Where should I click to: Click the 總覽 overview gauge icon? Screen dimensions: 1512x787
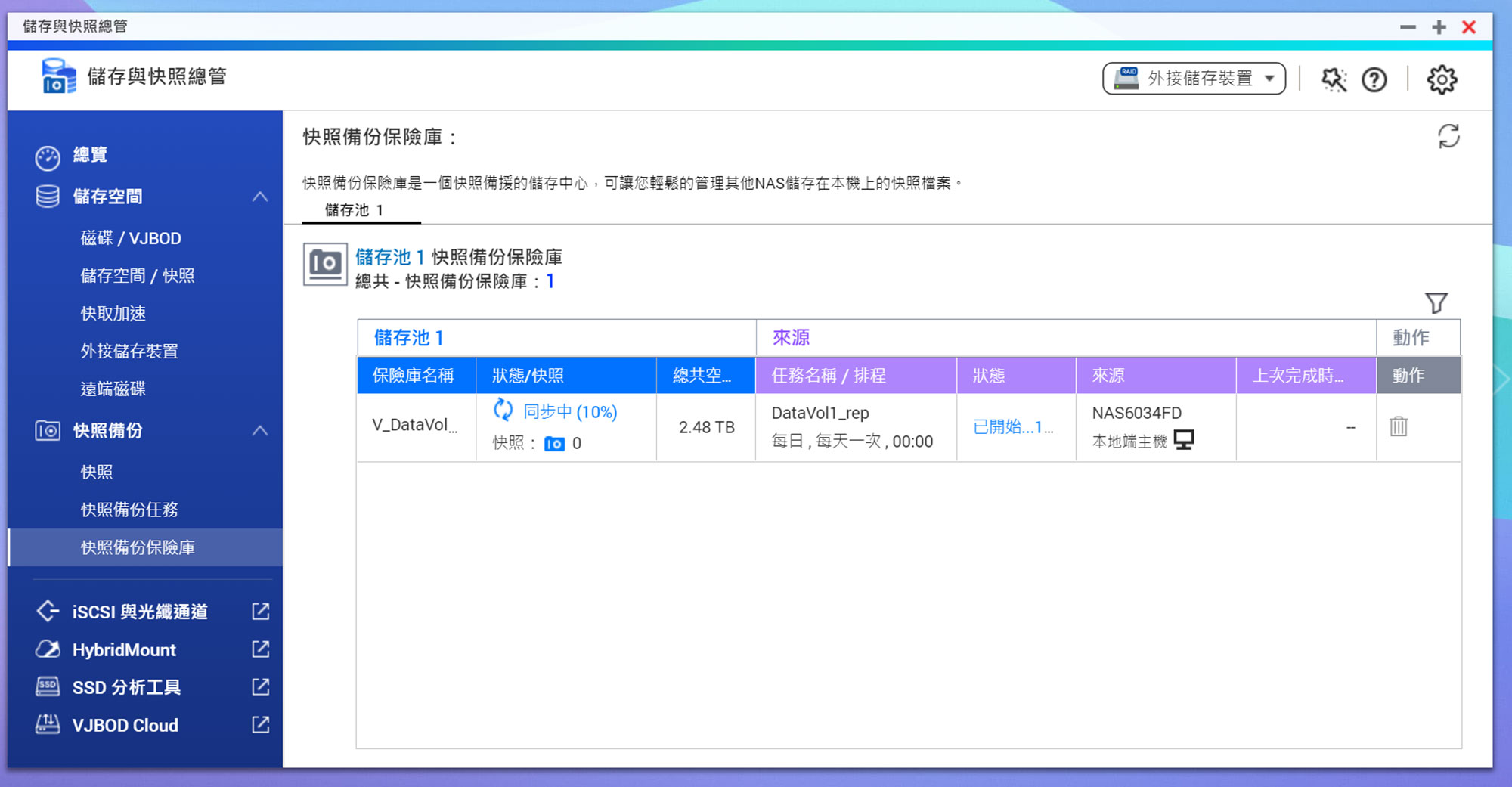coord(47,156)
